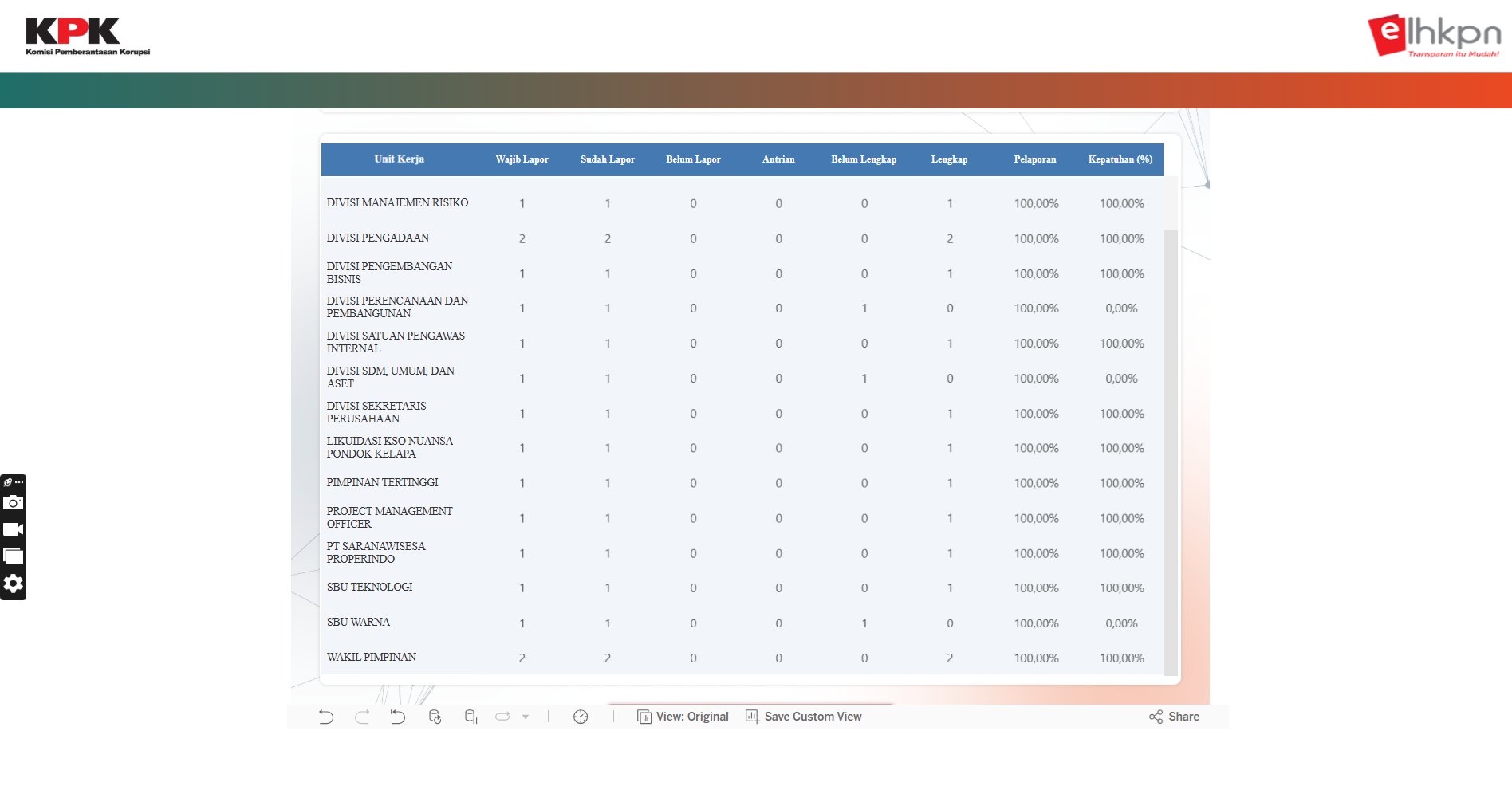Click the camera screenshot icon in side panel
The width and height of the screenshot is (1512, 786).
(13, 502)
